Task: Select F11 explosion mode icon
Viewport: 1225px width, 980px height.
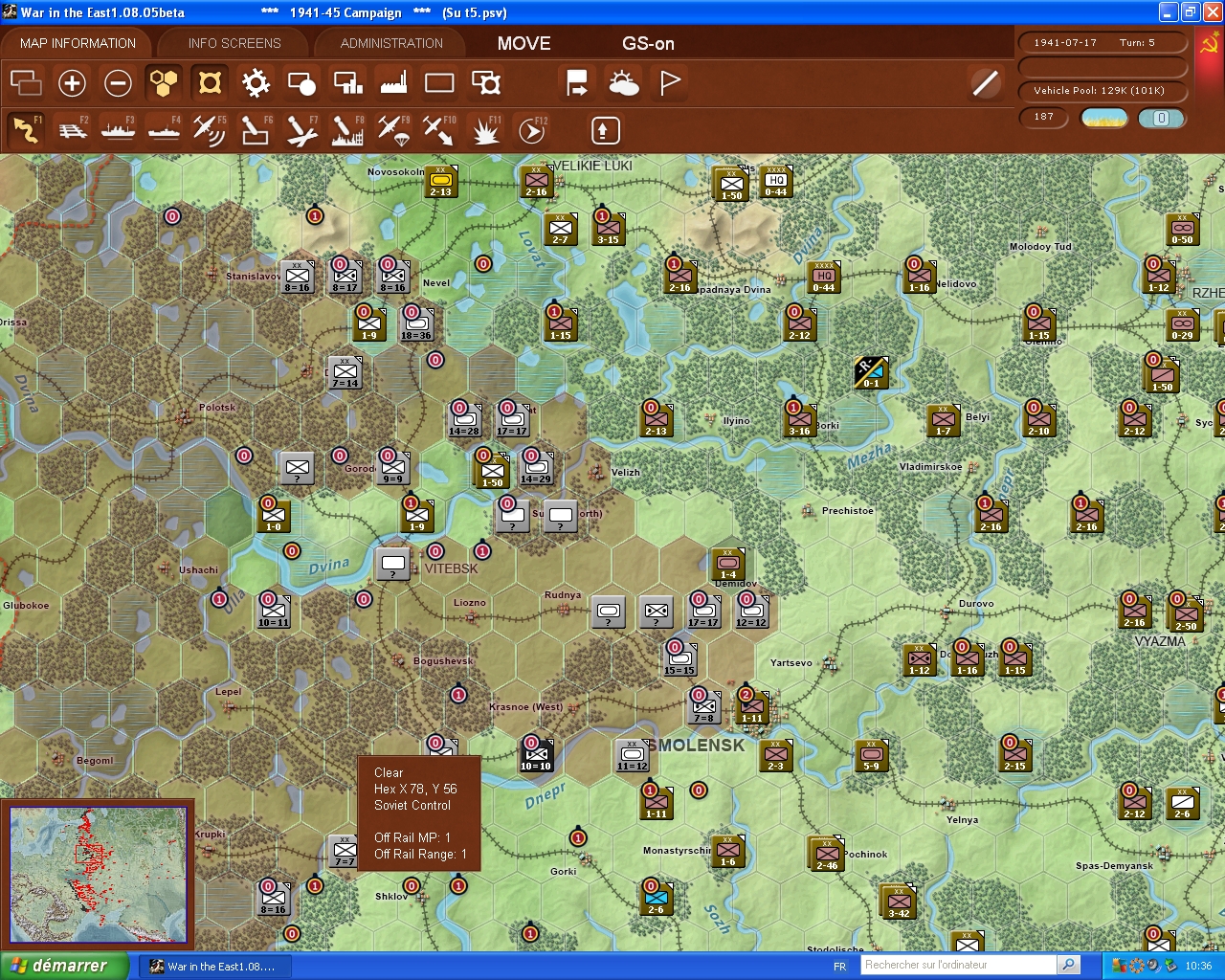Action: point(486,129)
